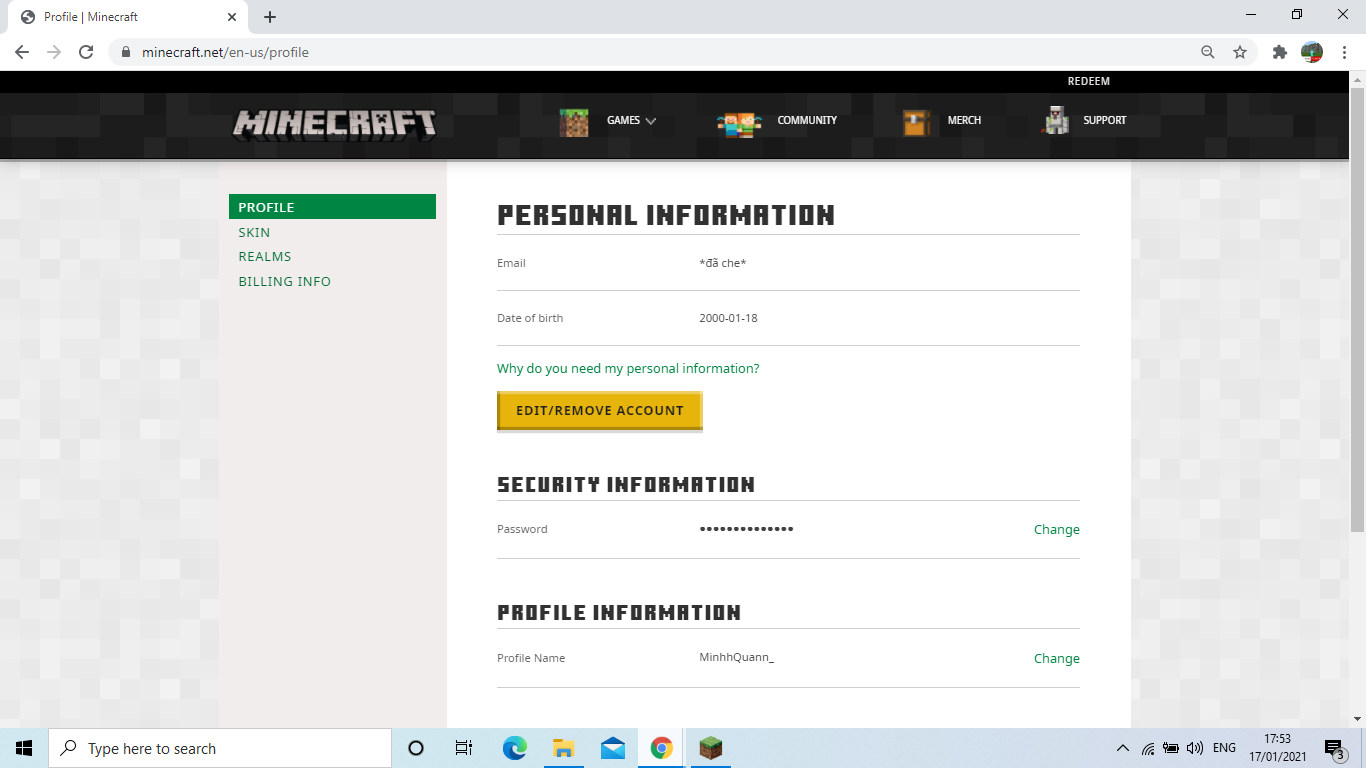
Task: Open Cortana from the taskbar
Action: (416, 748)
